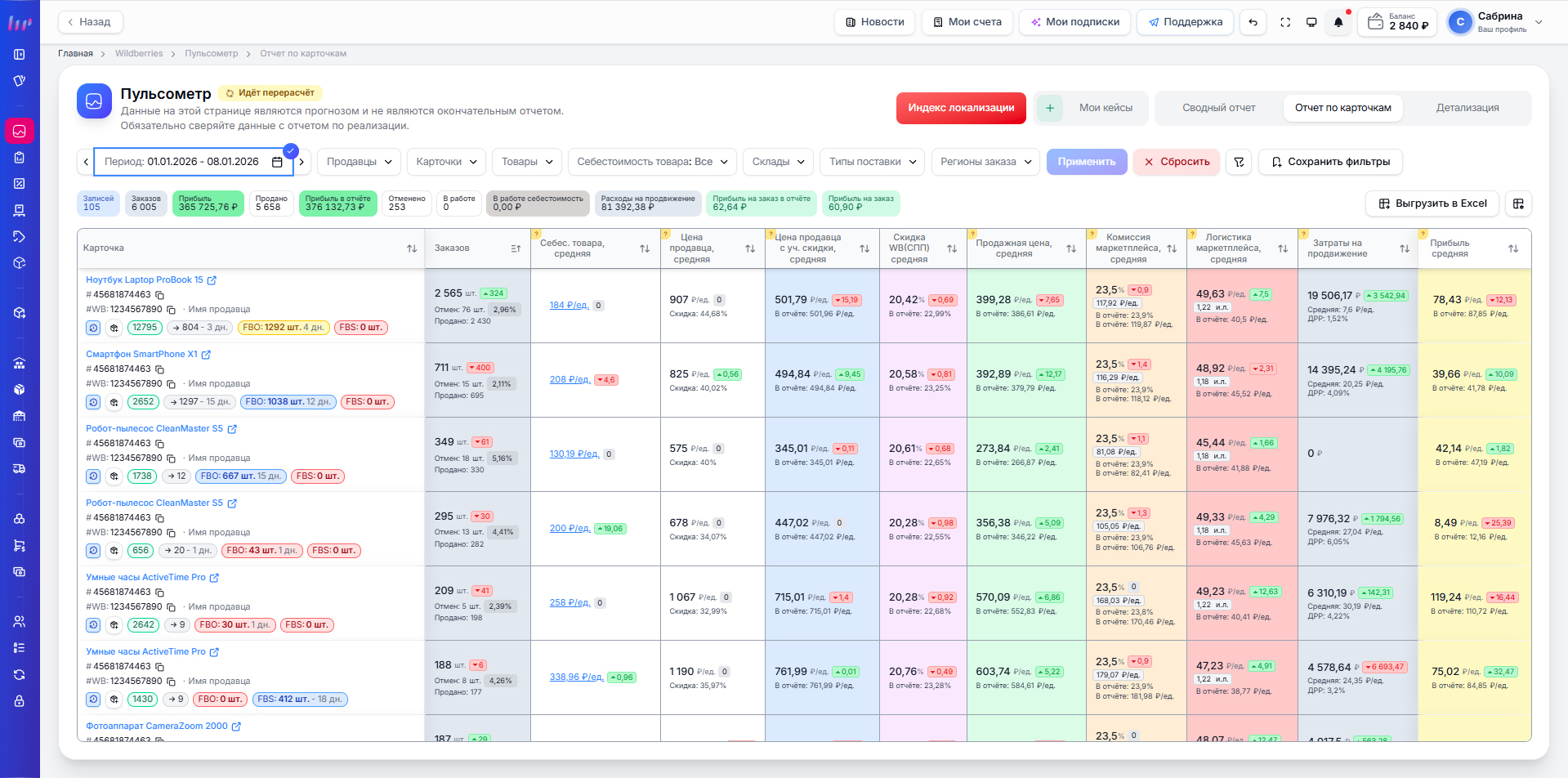Toggle the period checkmark badge

(291, 150)
